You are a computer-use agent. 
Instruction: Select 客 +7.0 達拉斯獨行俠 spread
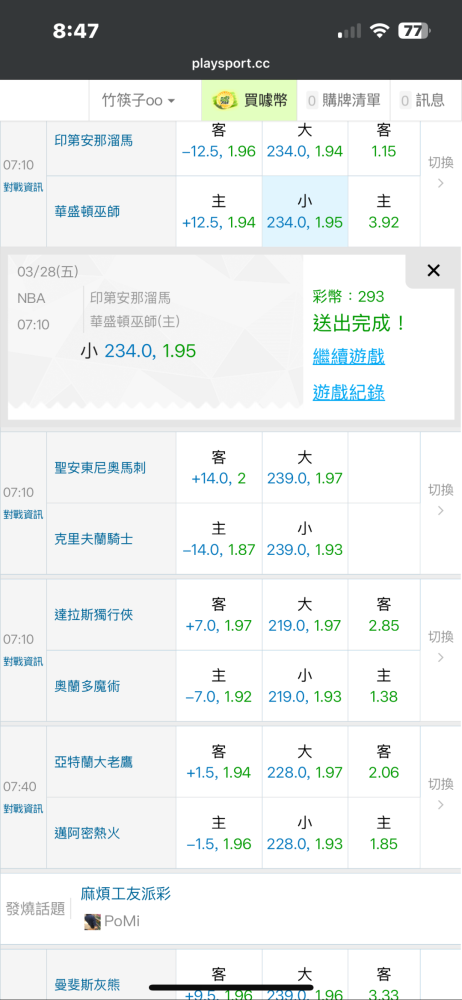coord(219,615)
